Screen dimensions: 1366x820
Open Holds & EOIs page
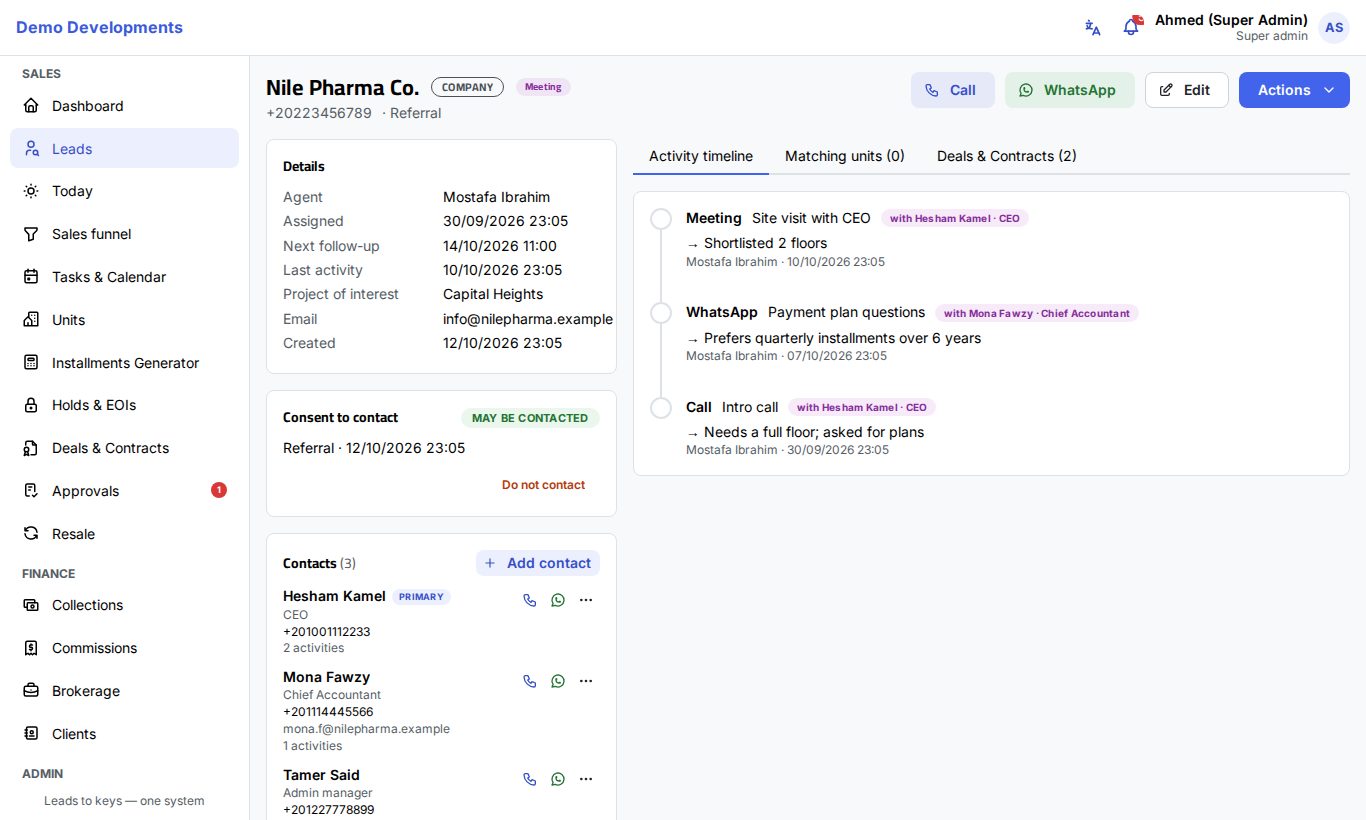point(124,405)
